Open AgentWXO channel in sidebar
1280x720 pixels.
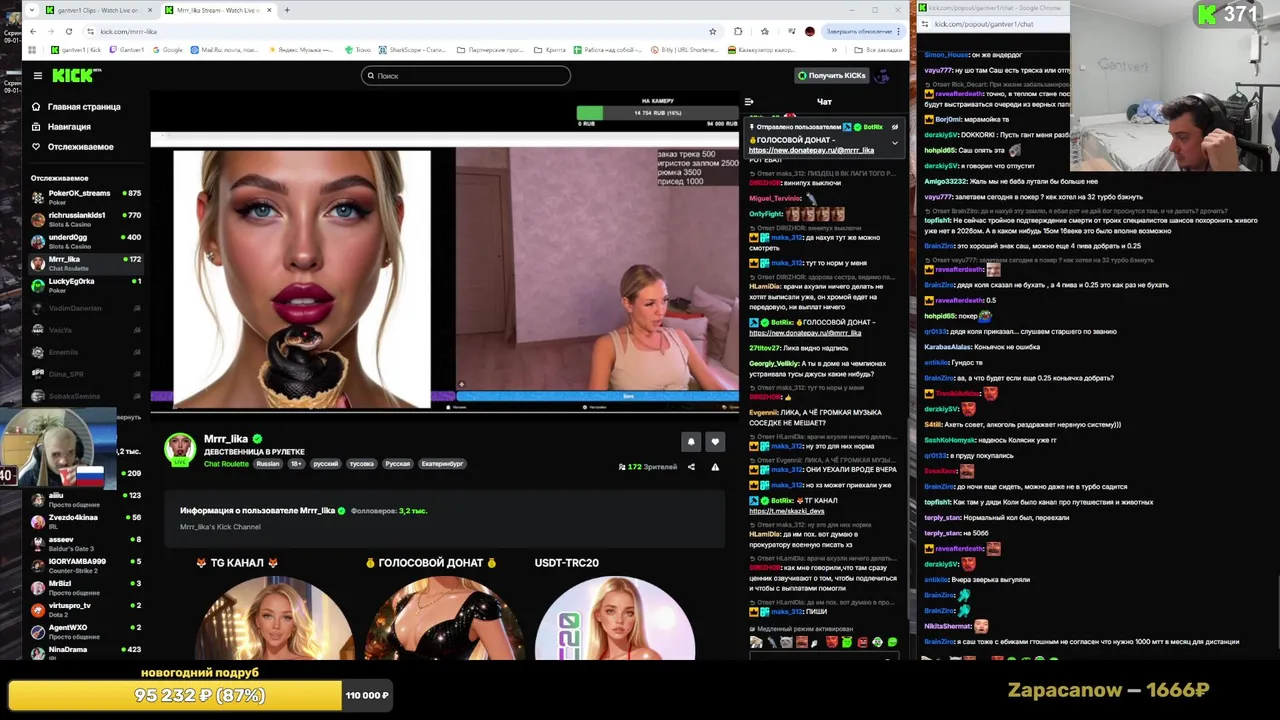click(86, 631)
